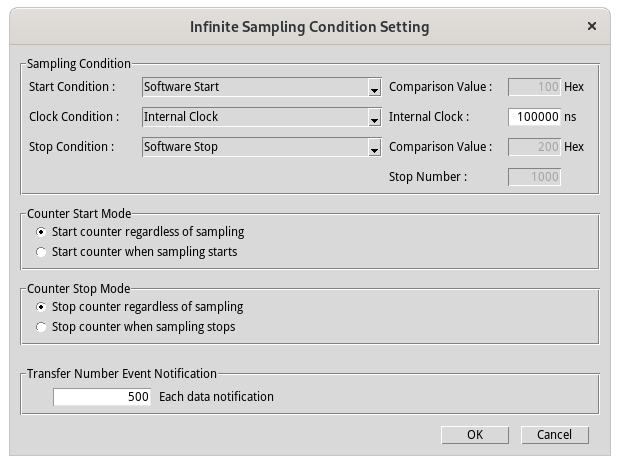Click the Comparison Value field showing 200
The height and width of the screenshot is (465, 620).
coord(535,147)
